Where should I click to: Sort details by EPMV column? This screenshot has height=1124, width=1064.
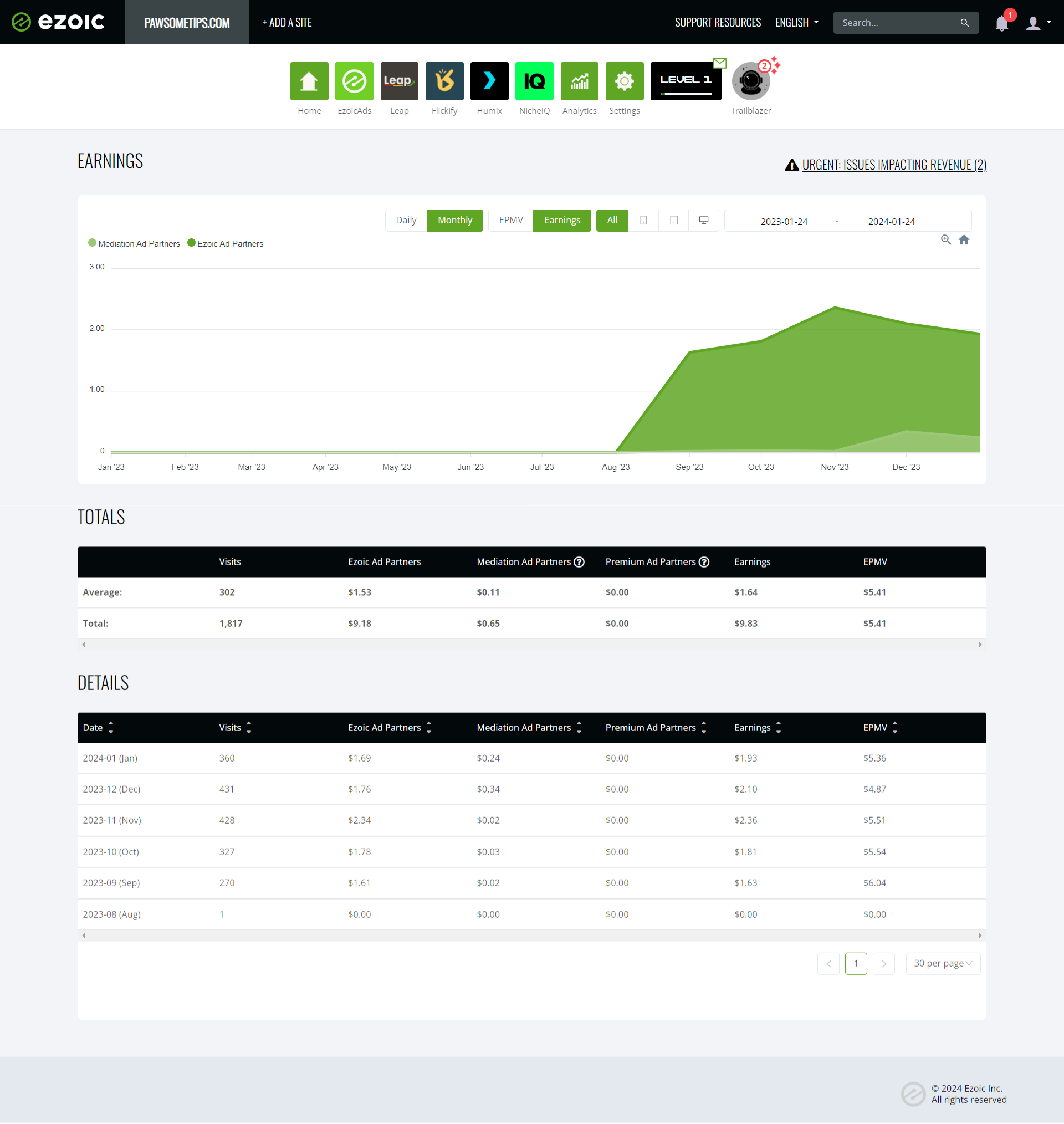(x=880, y=728)
